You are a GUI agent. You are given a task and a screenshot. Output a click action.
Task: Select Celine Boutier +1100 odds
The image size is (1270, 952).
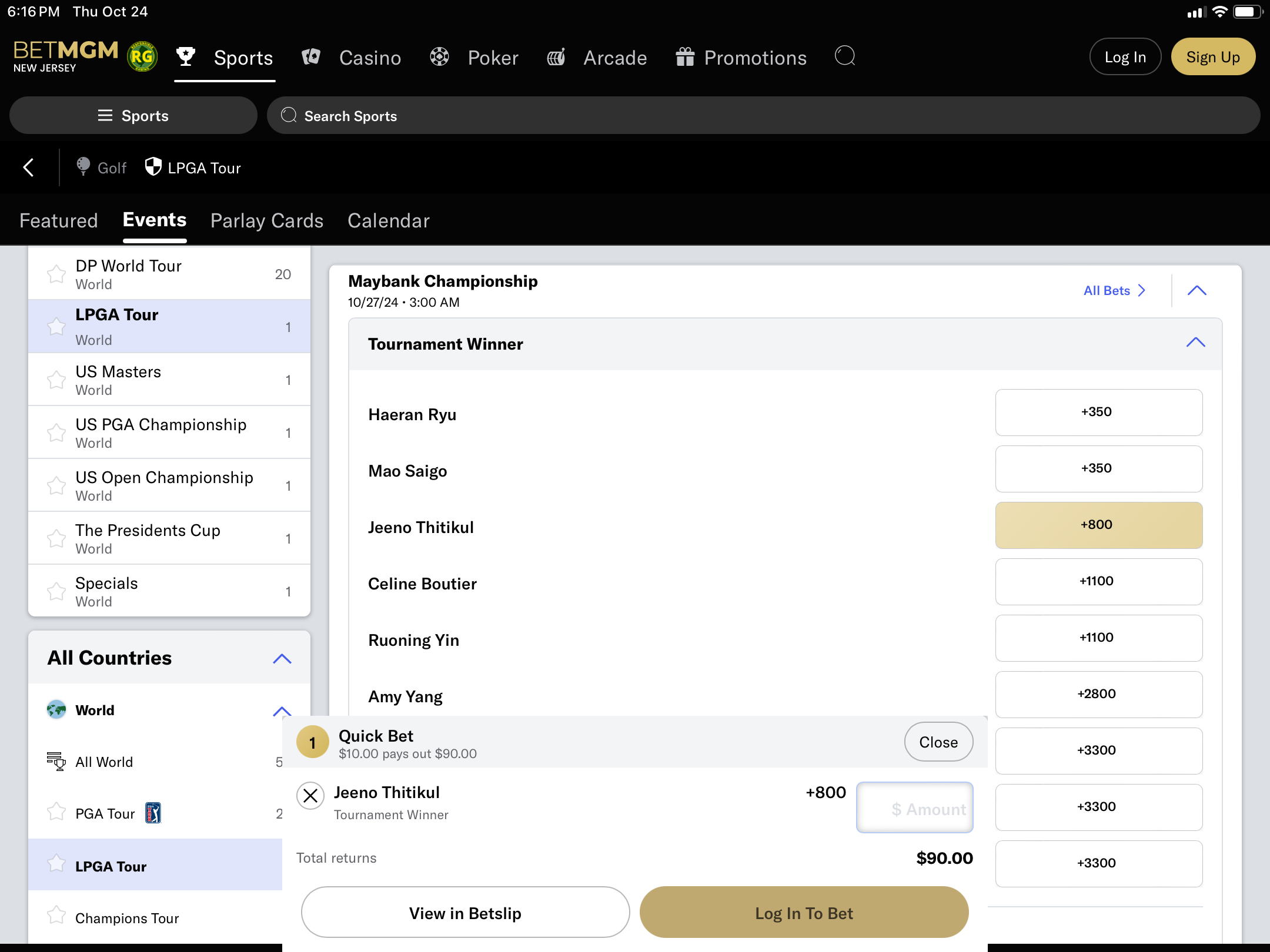(1098, 581)
